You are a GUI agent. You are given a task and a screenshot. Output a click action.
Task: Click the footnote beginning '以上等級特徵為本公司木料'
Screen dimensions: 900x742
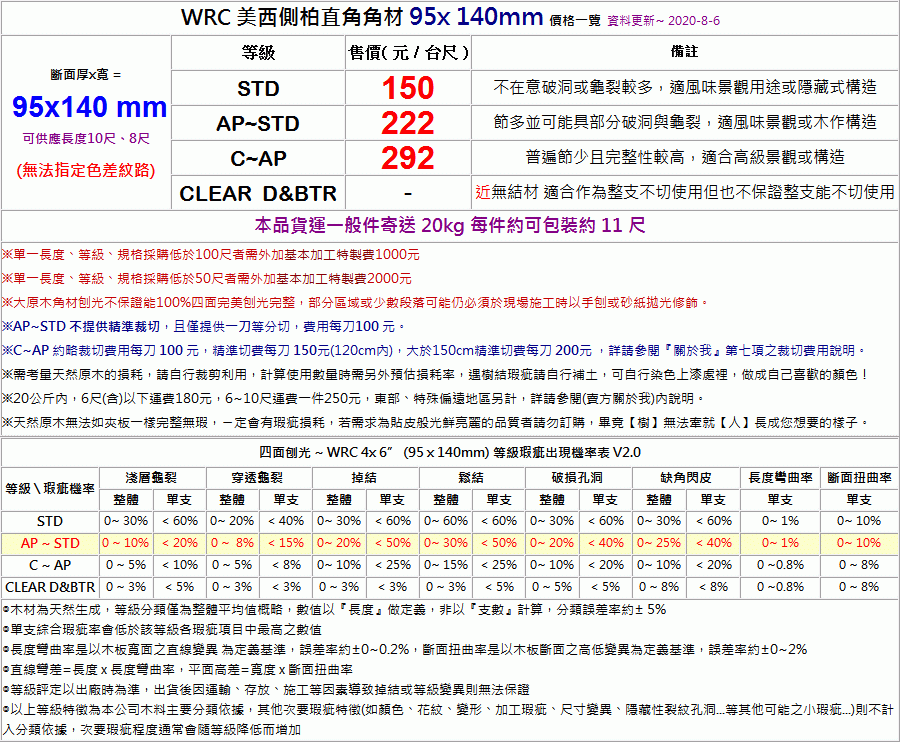pos(448,720)
